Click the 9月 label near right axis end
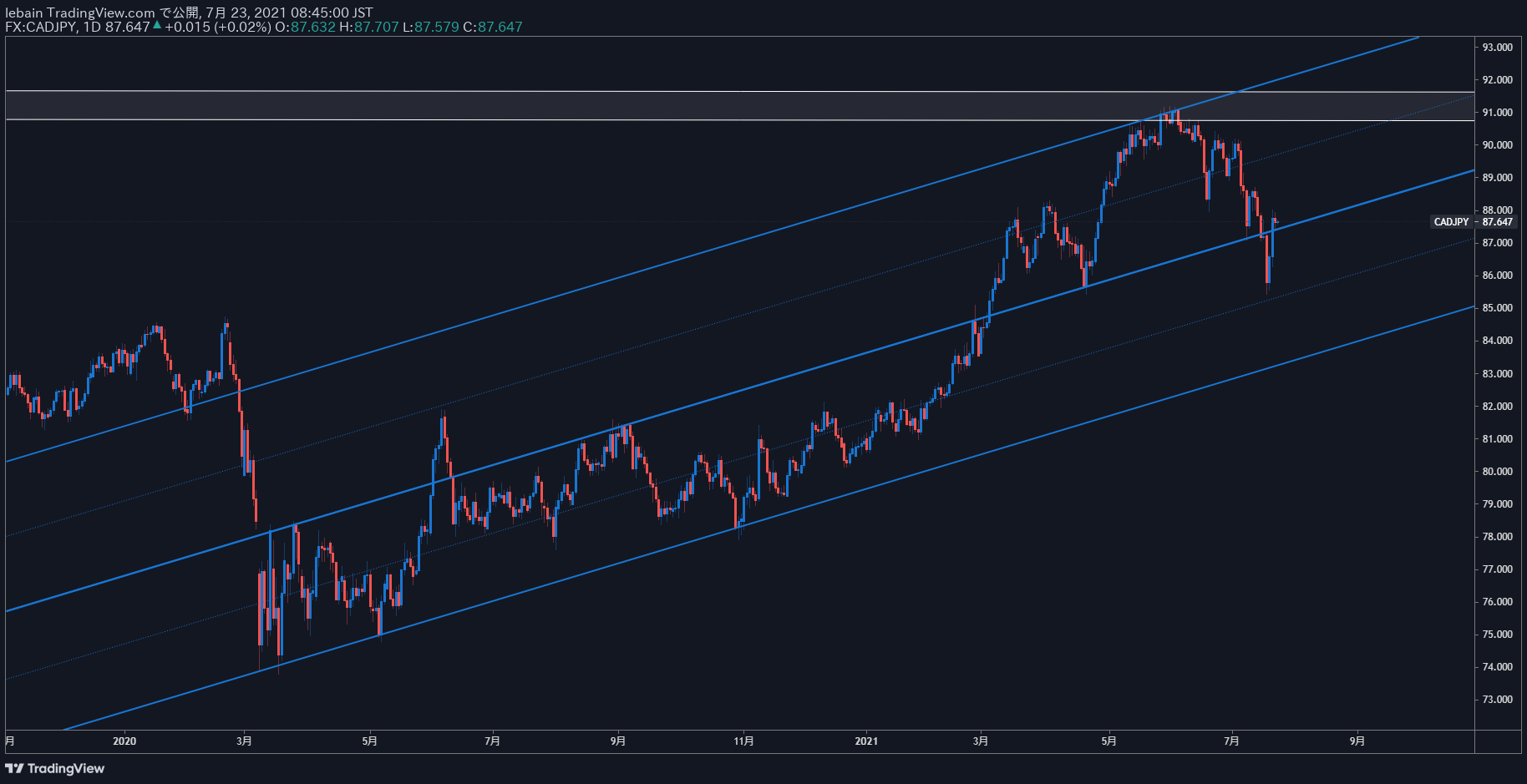 (x=1357, y=741)
